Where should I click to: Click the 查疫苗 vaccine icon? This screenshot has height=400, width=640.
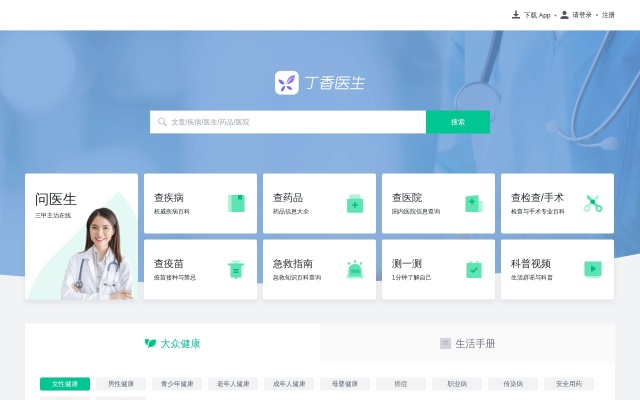pos(236,269)
